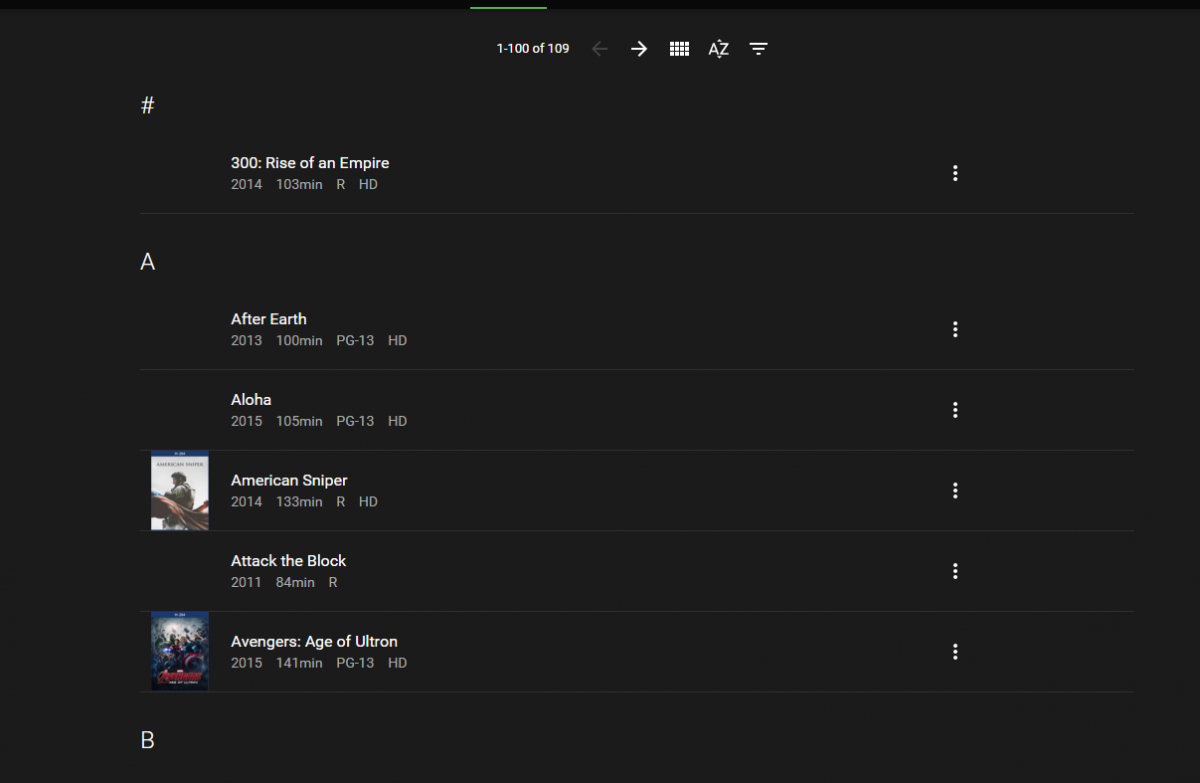Jump to the letter A section header
The height and width of the screenshot is (783, 1200).
point(148,262)
